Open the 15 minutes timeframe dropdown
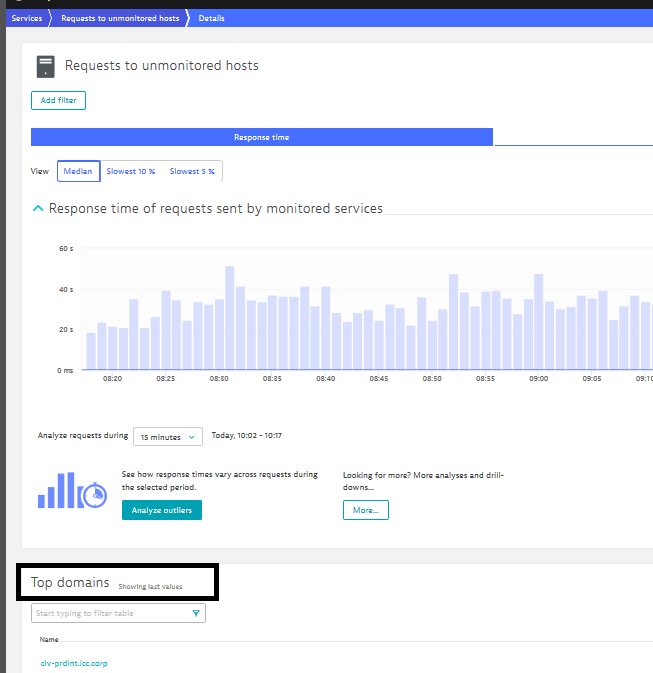This screenshot has width=653, height=673. pos(167,436)
